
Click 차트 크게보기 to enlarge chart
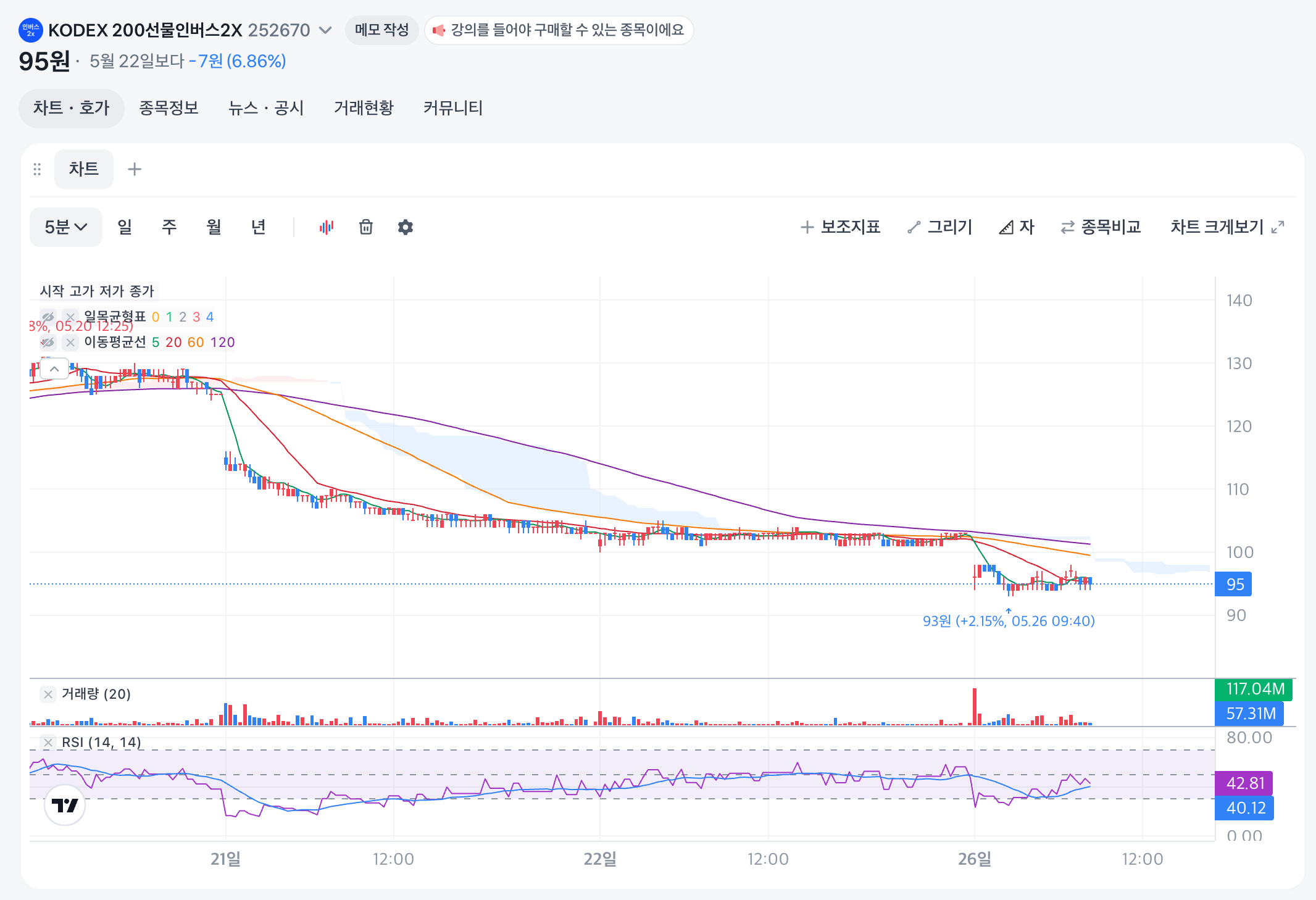click(x=1228, y=227)
